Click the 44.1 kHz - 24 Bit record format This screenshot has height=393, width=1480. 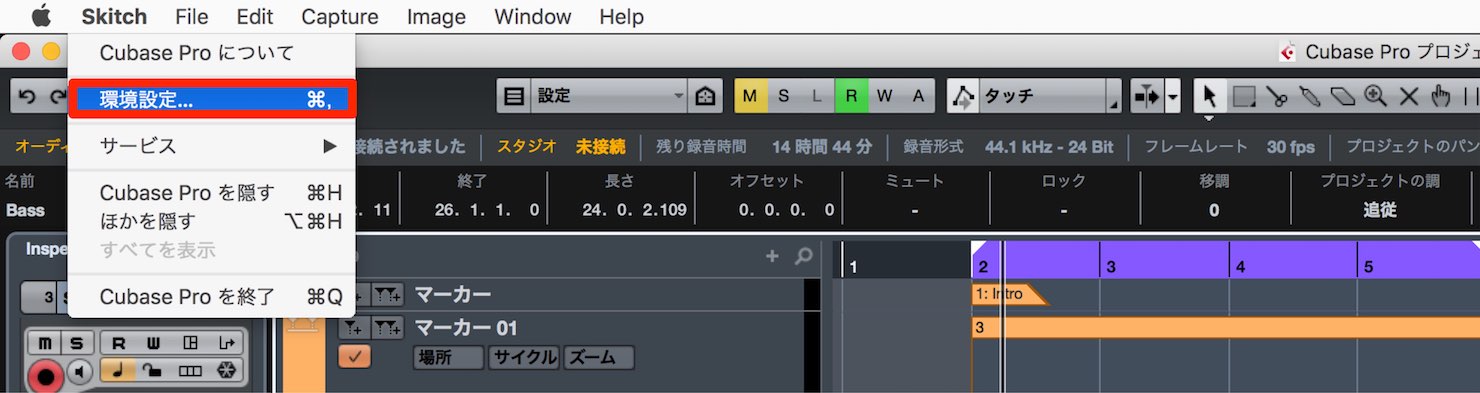pyautogui.click(x=1049, y=146)
